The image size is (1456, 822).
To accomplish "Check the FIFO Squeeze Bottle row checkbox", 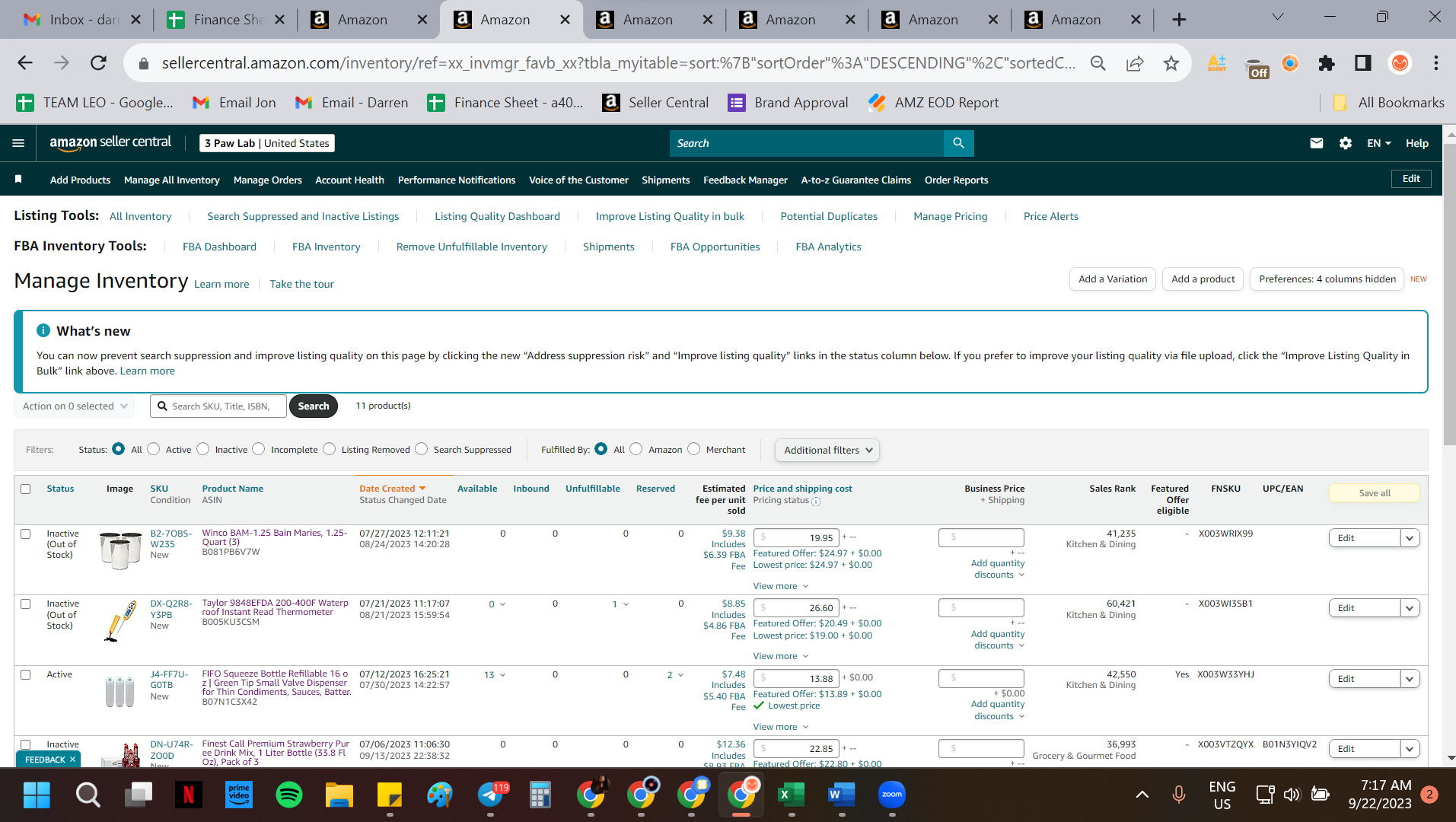I will coord(26,674).
